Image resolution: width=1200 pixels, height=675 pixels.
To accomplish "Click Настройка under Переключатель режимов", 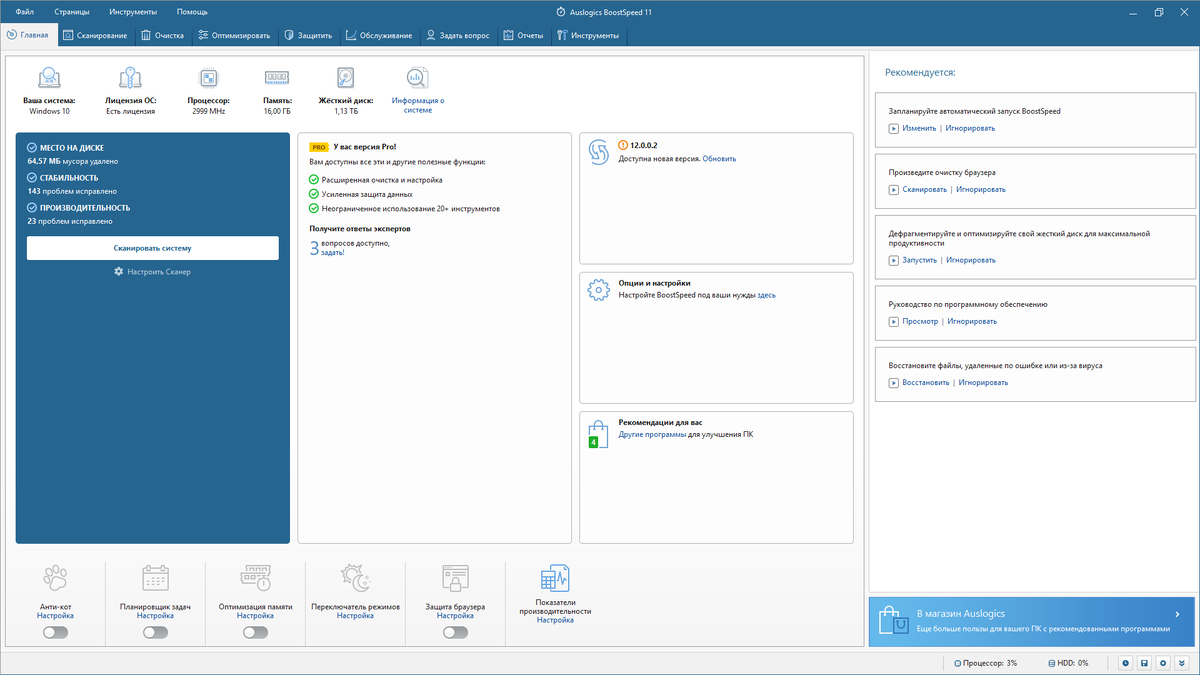I will 355,616.
